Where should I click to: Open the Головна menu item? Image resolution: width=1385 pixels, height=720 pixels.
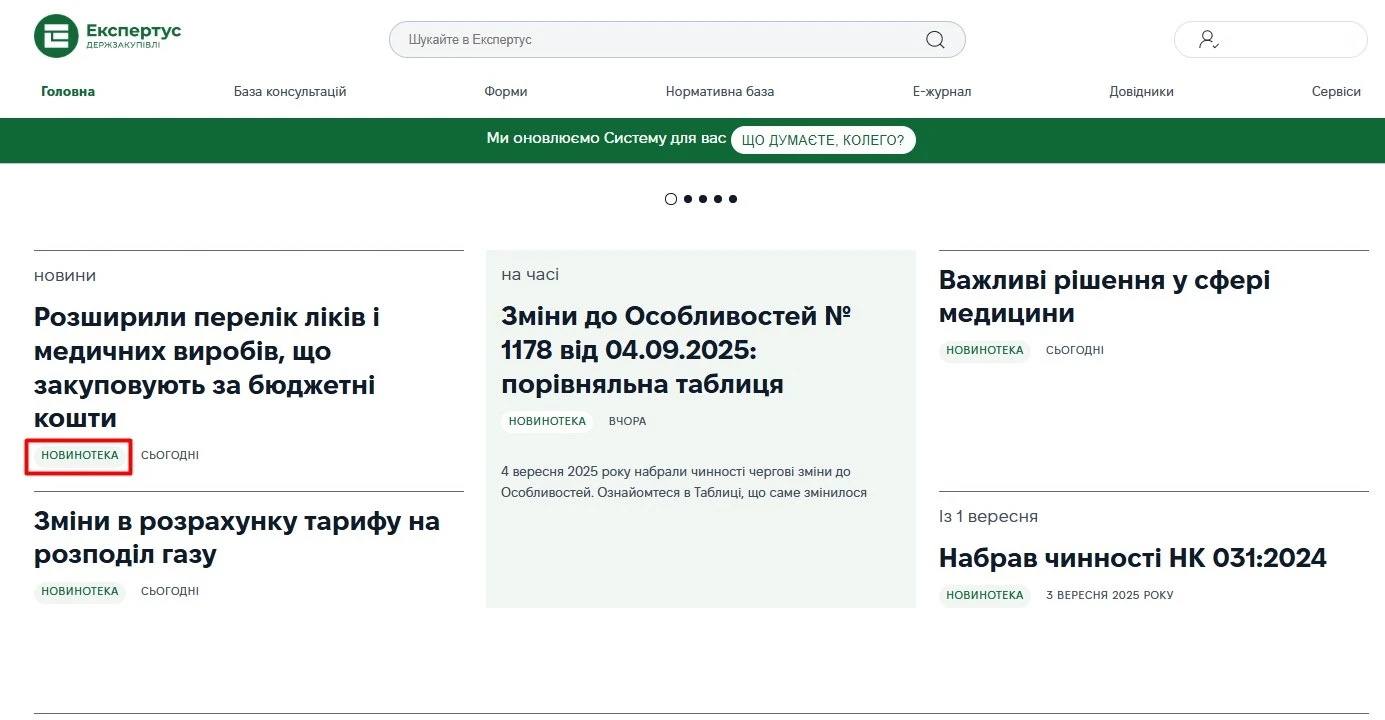(68, 91)
